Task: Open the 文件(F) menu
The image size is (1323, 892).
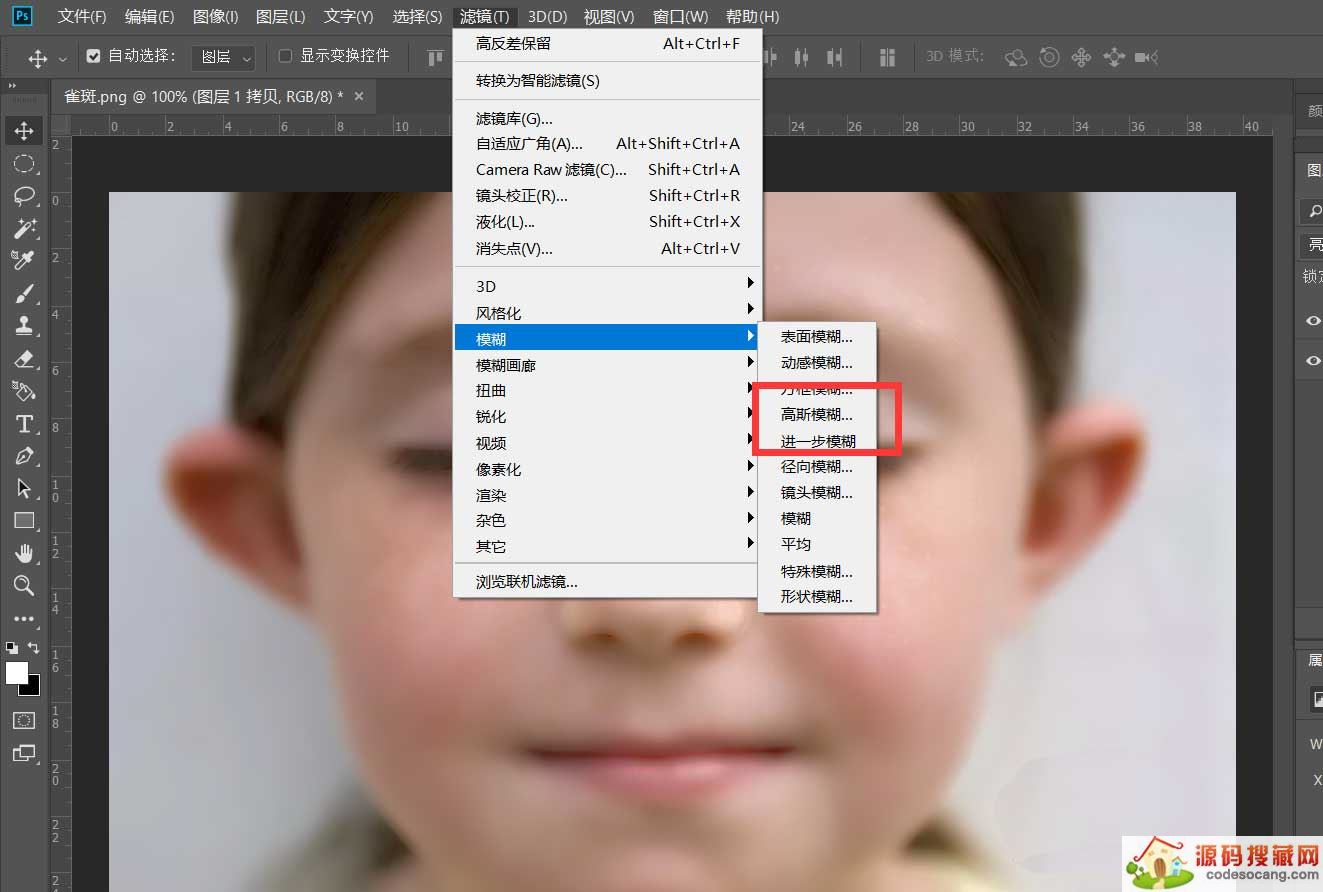Action: click(82, 17)
